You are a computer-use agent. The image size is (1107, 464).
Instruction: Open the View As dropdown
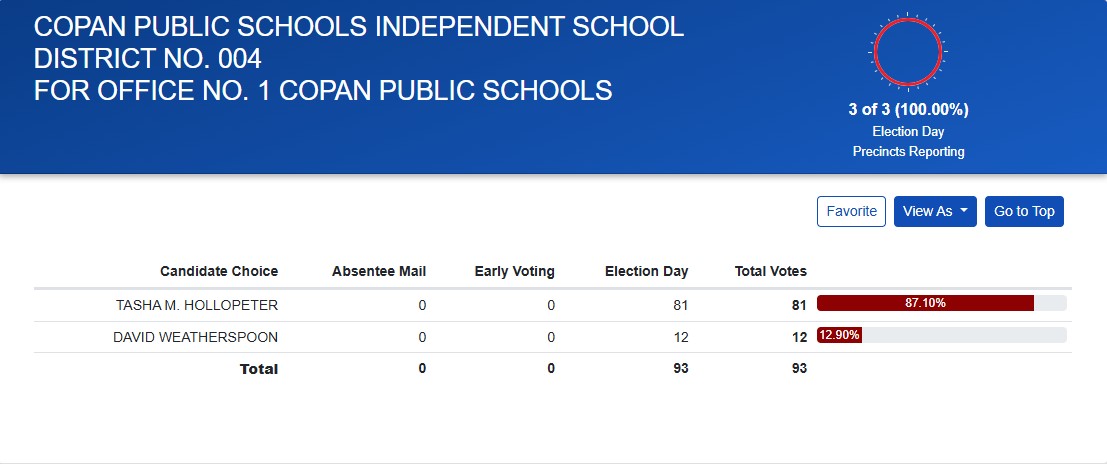pos(934,211)
